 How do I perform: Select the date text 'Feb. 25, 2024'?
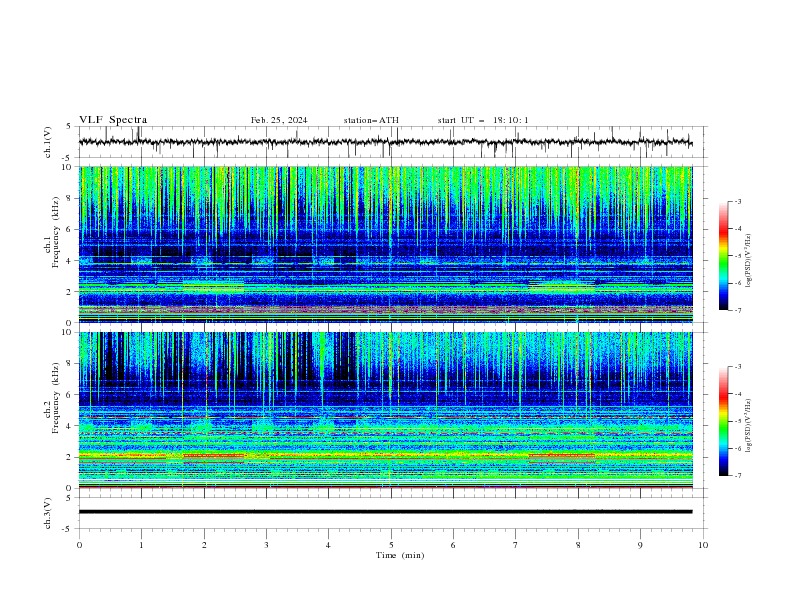[x=279, y=120]
